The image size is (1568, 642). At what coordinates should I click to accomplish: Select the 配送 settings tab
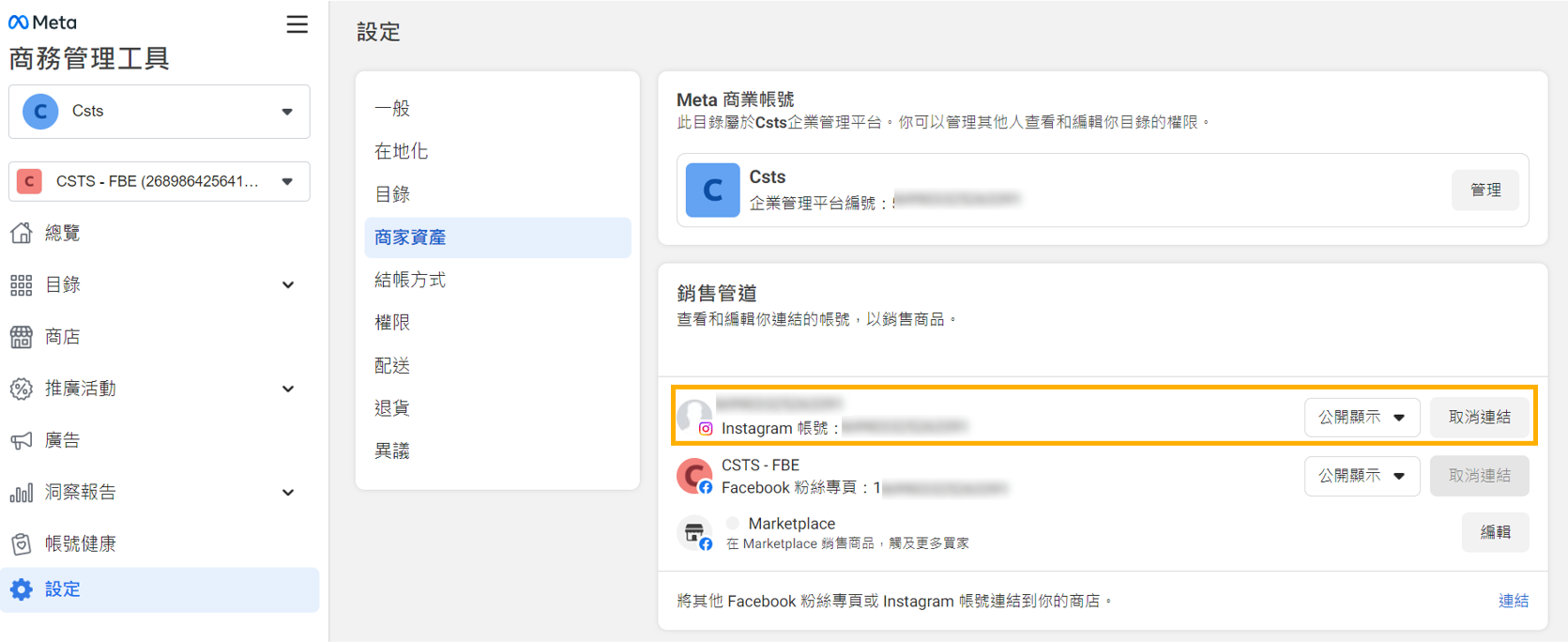392,366
